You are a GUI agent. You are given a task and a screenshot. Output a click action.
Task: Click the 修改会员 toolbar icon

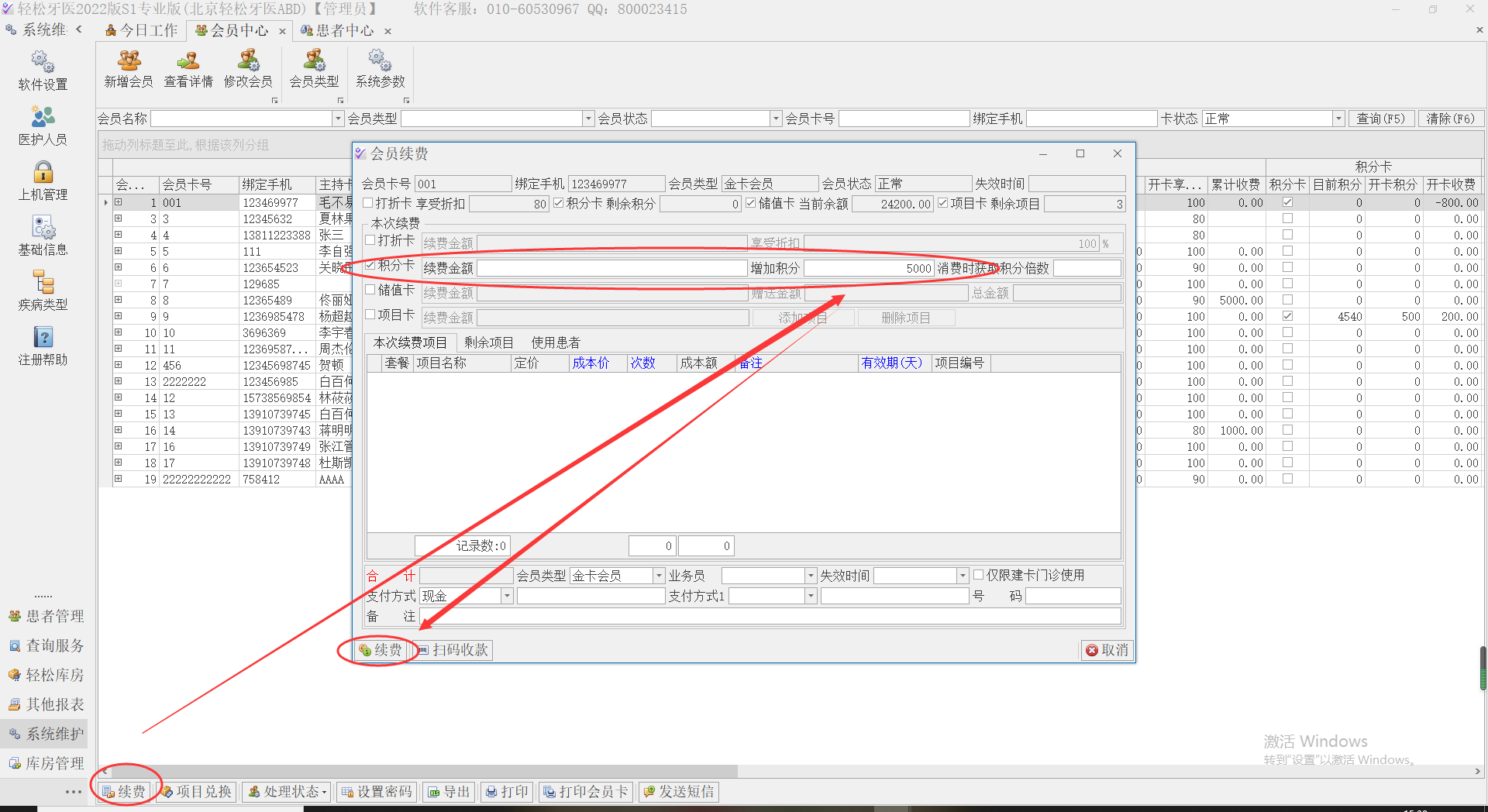[248, 69]
